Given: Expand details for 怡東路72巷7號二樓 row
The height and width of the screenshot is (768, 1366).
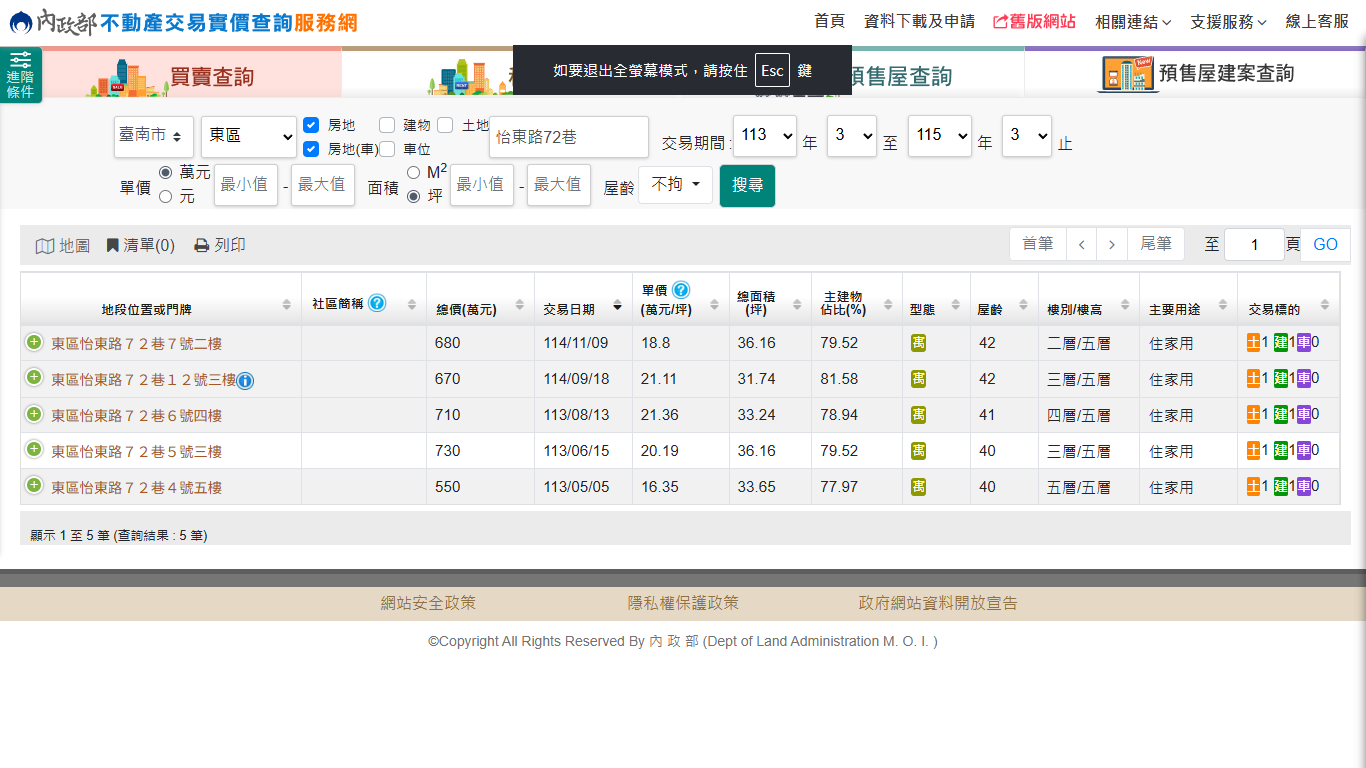Looking at the screenshot, I should tap(34, 342).
